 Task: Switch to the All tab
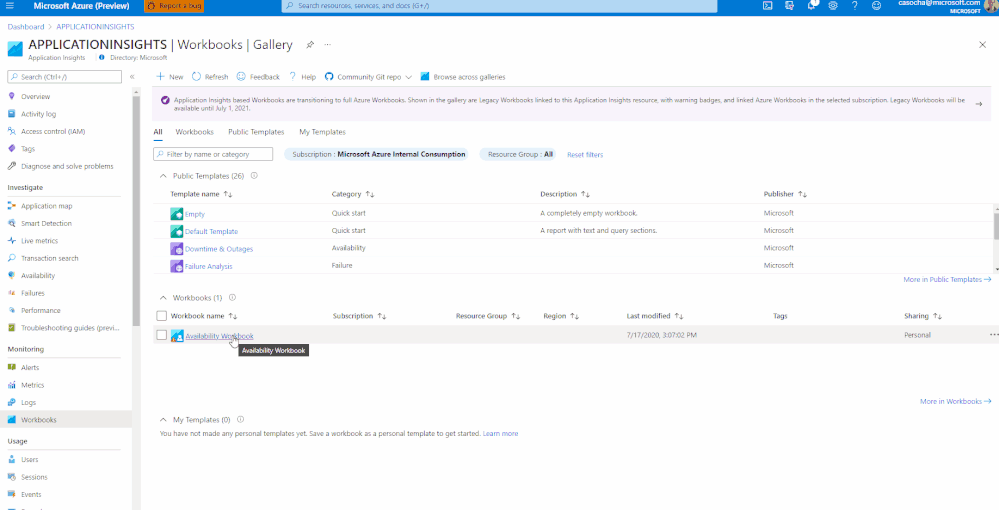158,132
